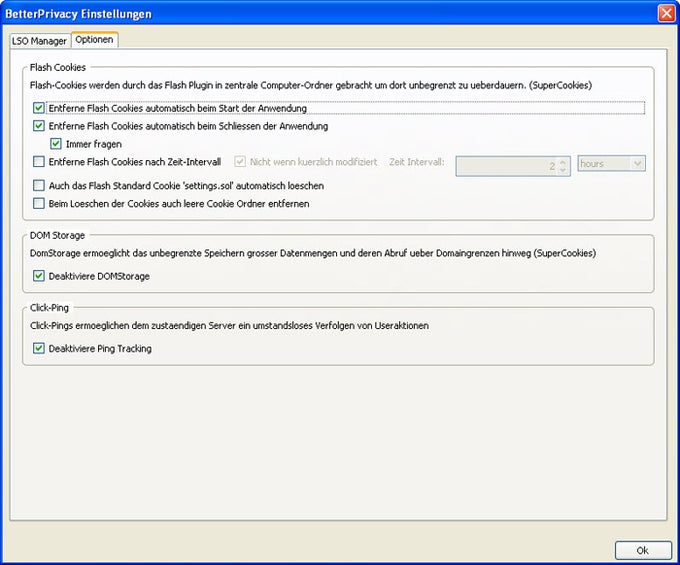
Task: Toggle remove Flash Cookies beim Schliessen der Anwendung
Action: [x=39, y=126]
